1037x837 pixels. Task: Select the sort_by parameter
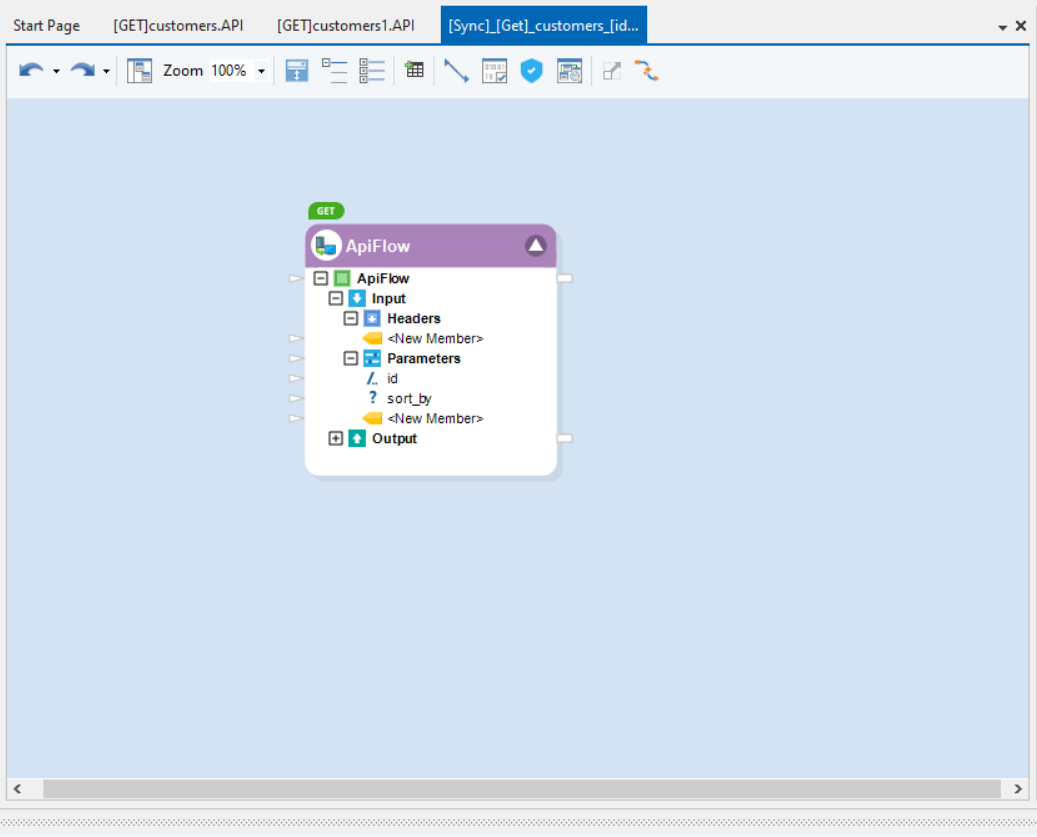pos(409,399)
